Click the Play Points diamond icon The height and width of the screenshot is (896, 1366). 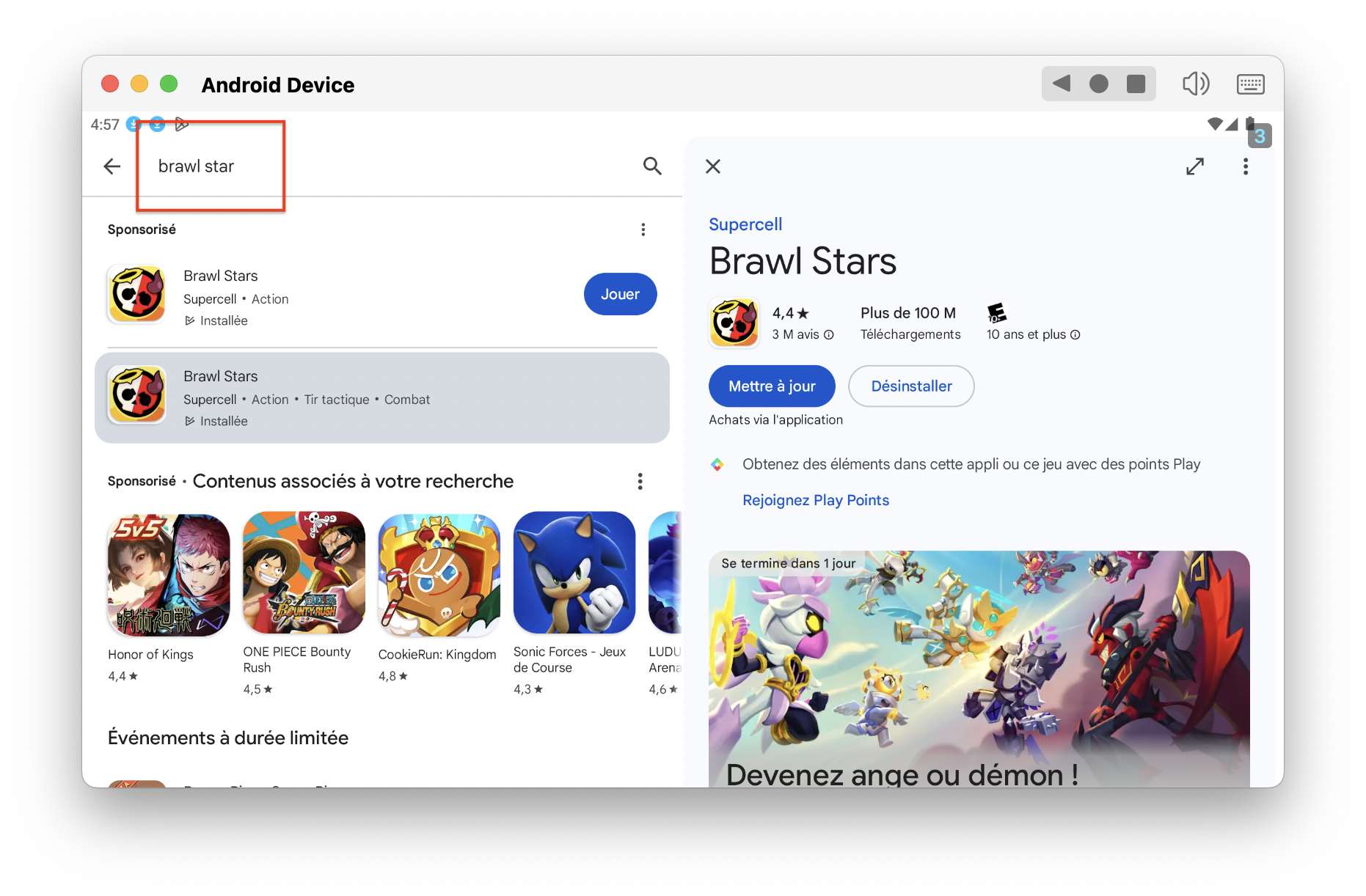click(717, 464)
